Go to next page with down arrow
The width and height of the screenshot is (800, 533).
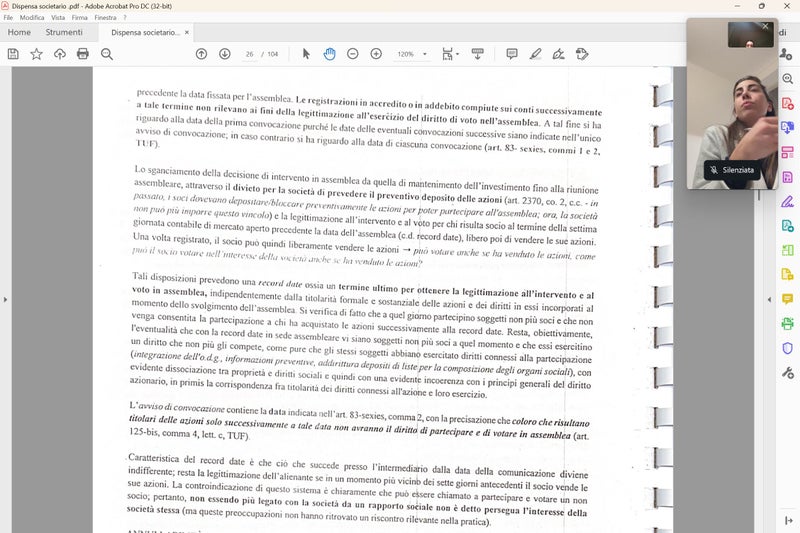pos(224,54)
